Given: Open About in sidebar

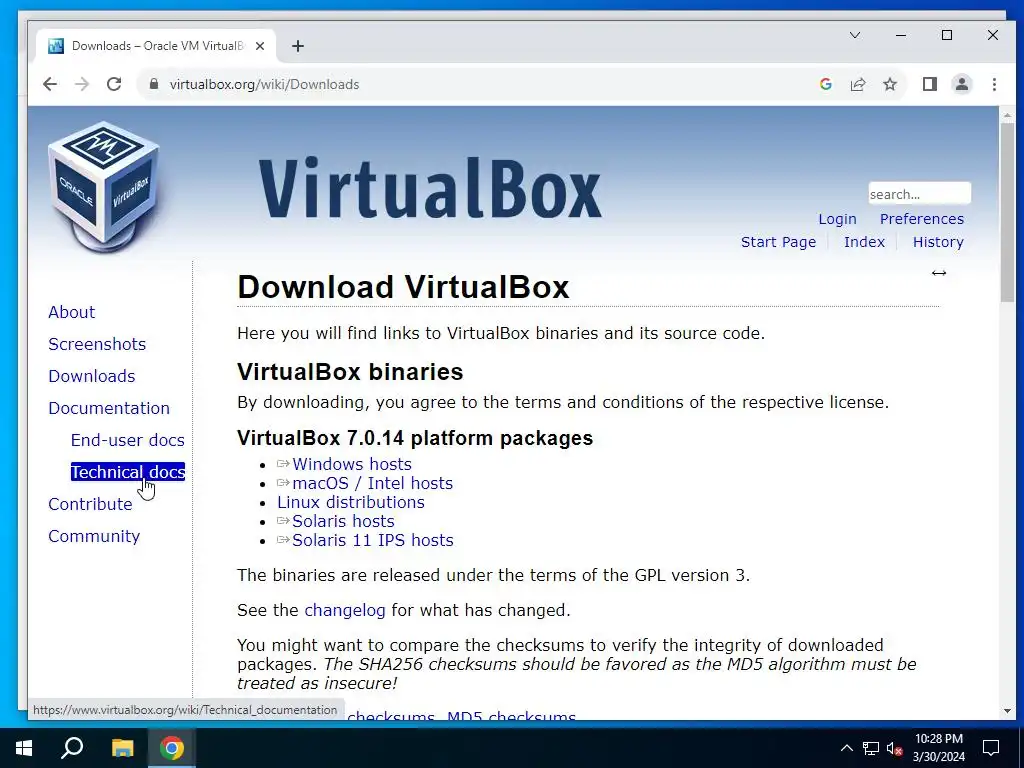Looking at the screenshot, I should [x=72, y=312].
